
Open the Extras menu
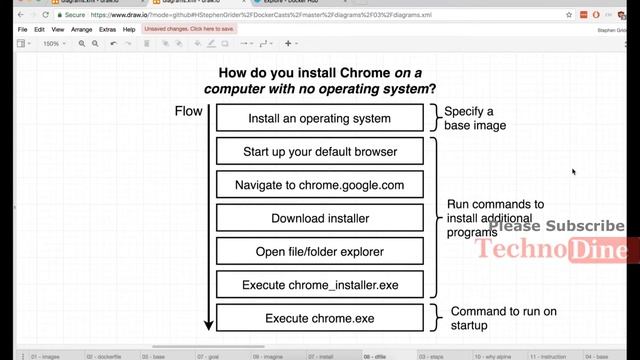[x=107, y=29]
